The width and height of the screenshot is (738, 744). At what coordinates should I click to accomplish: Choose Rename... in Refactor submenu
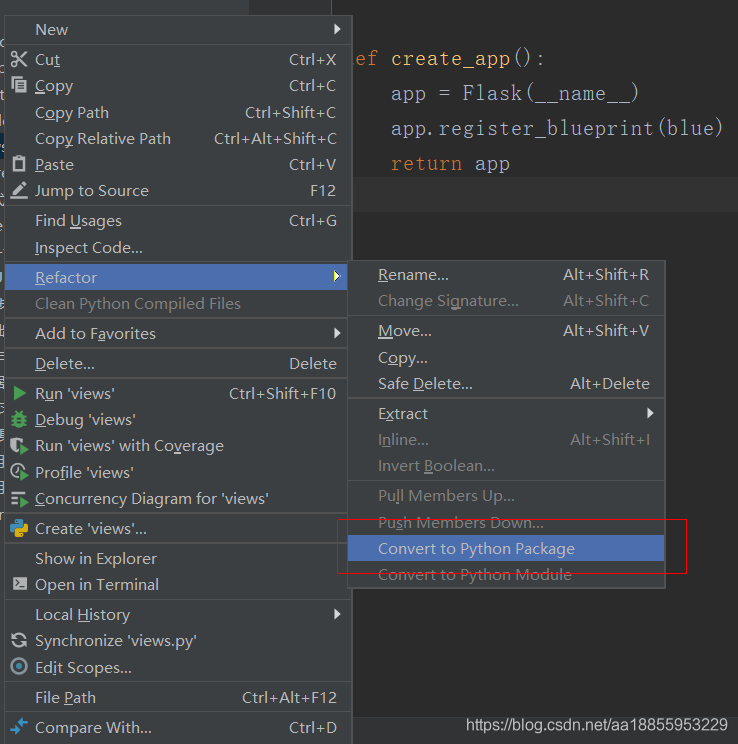[506, 275]
